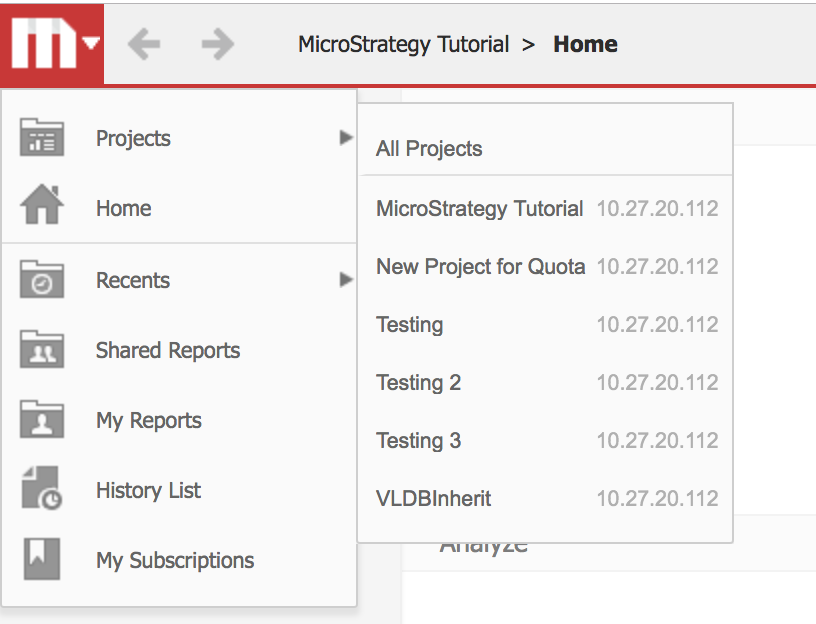This screenshot has height=624, width=816.
Task: Click the My Subscriptions bookmark icon
Action: [42, 559]
